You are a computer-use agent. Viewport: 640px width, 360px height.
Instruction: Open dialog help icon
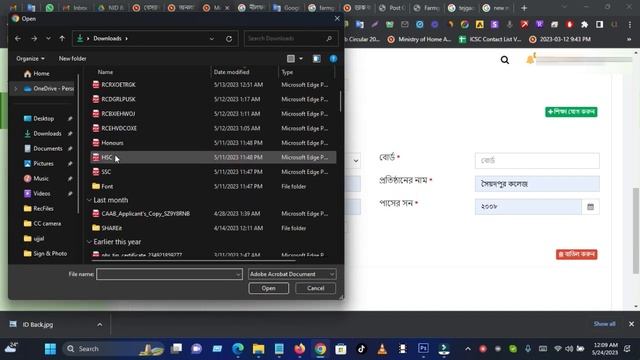point(333,59)
